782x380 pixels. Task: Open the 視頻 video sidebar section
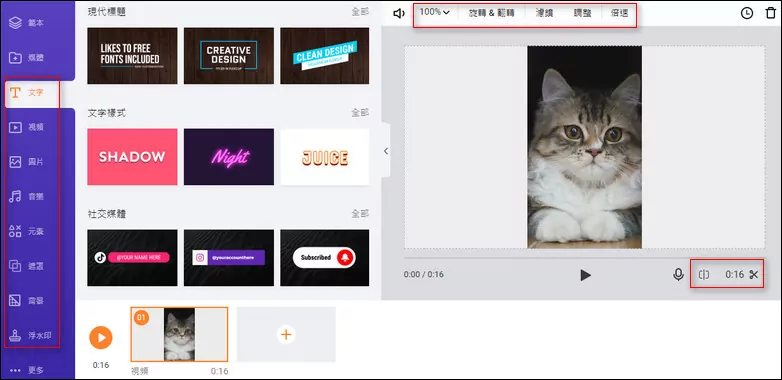pos(27,128)
